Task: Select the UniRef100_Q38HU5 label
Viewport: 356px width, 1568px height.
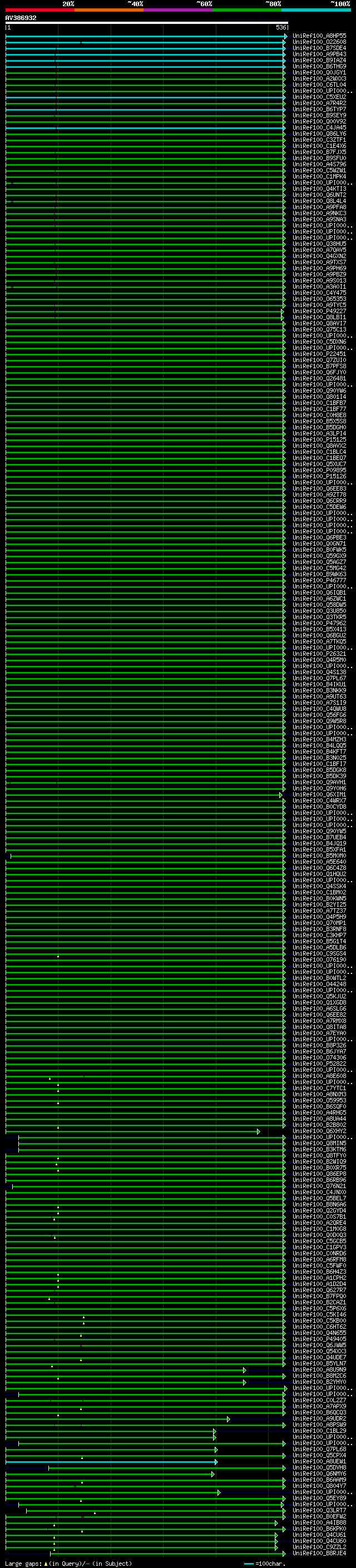Action: coord(319,244)
